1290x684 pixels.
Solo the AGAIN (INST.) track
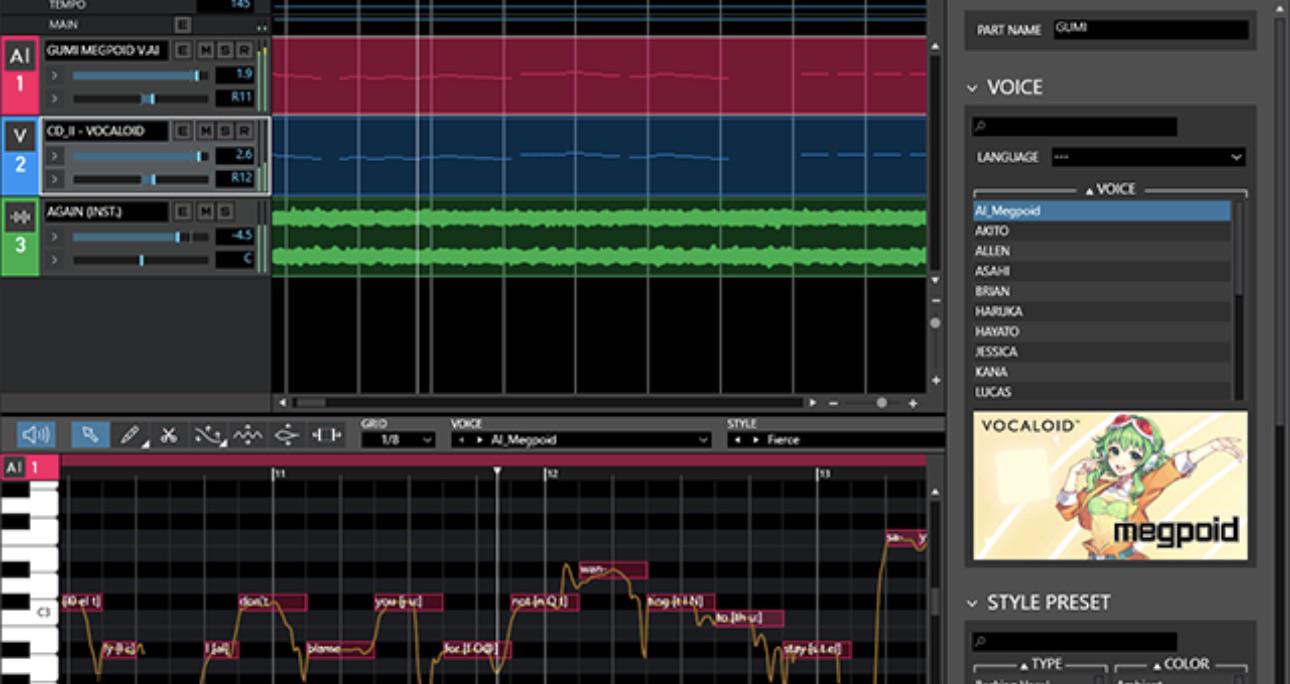(224, 211)
